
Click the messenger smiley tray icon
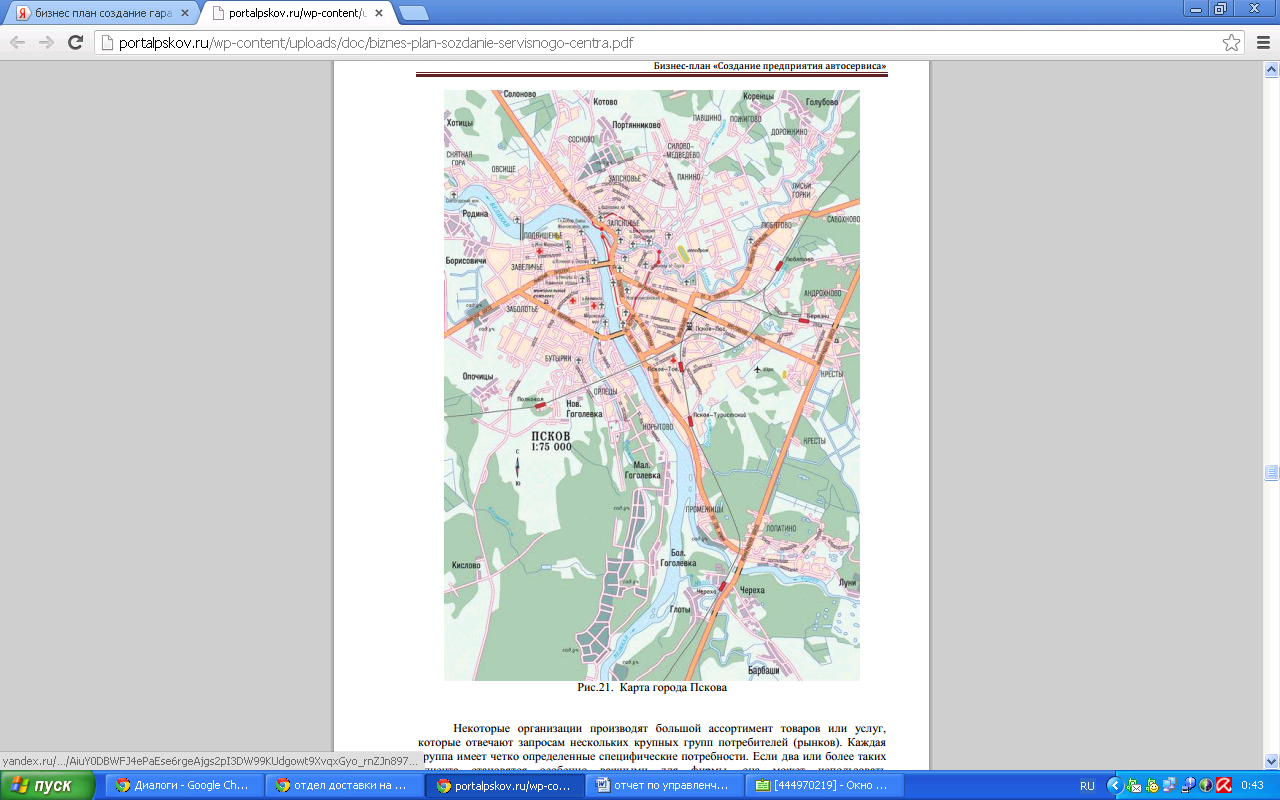[1152, 786]
